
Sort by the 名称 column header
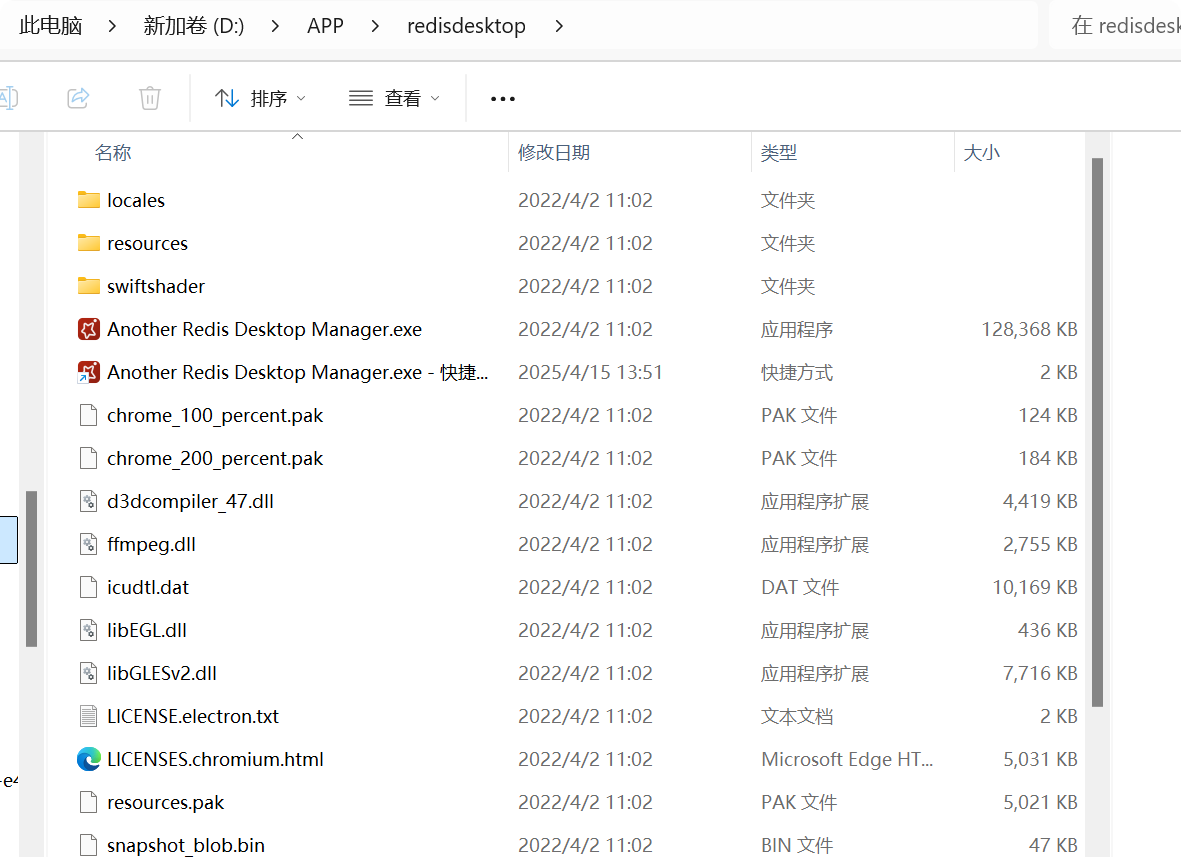click(113, 153)
